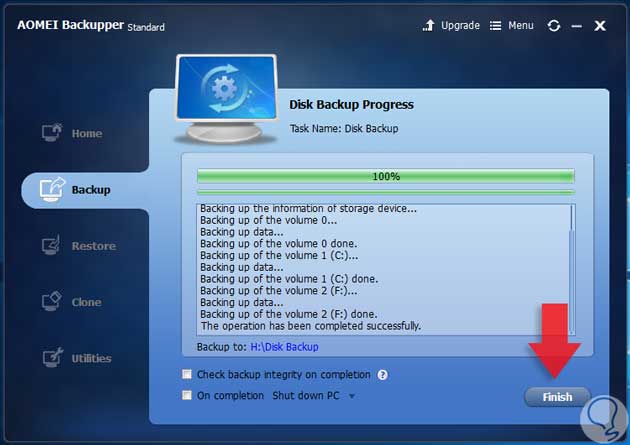Select 'The operation has been completed successfully.' line
The height and width of the screenshot is (445, 630).
point(311,326)
